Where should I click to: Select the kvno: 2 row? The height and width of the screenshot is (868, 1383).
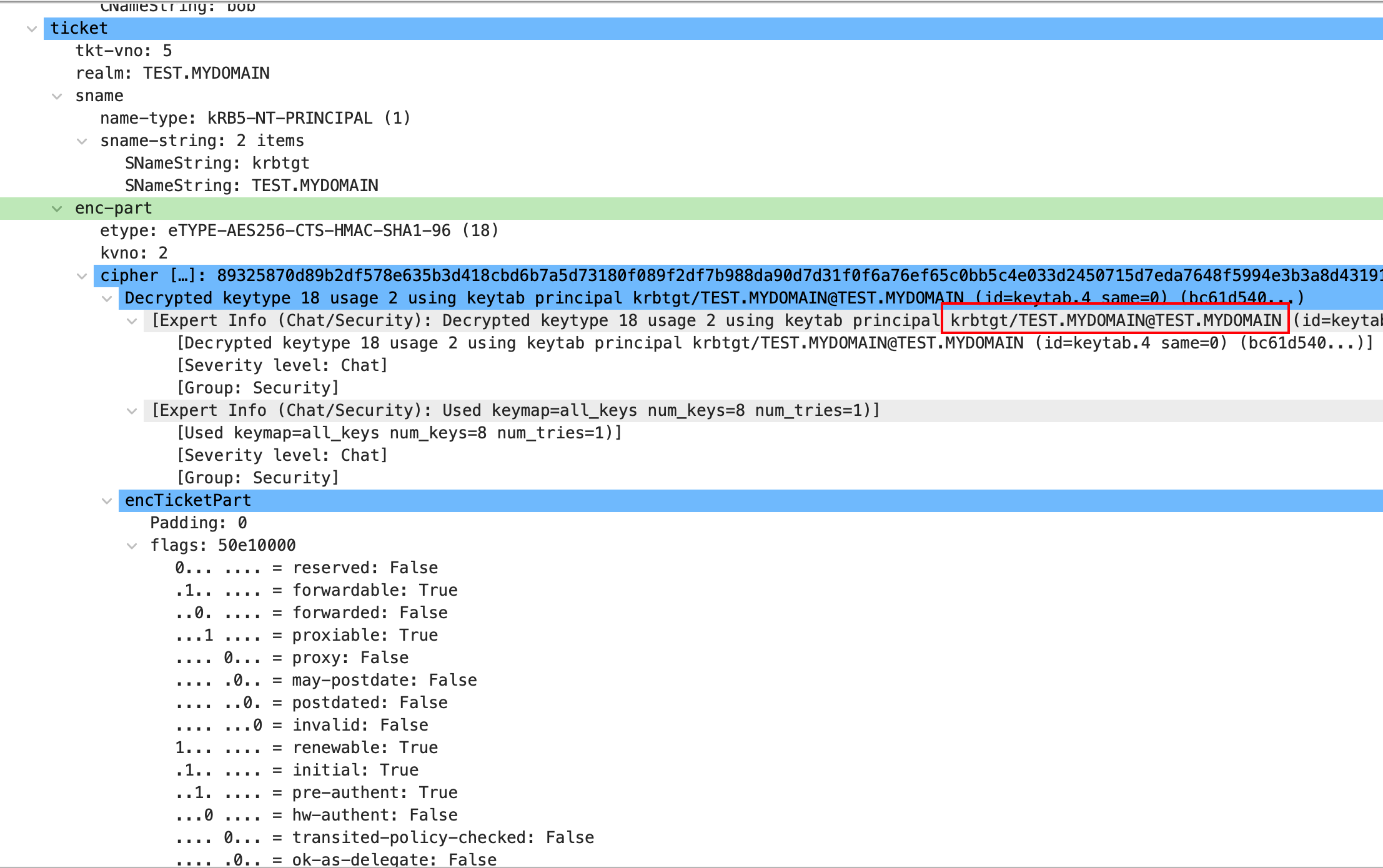click(134, 254)
